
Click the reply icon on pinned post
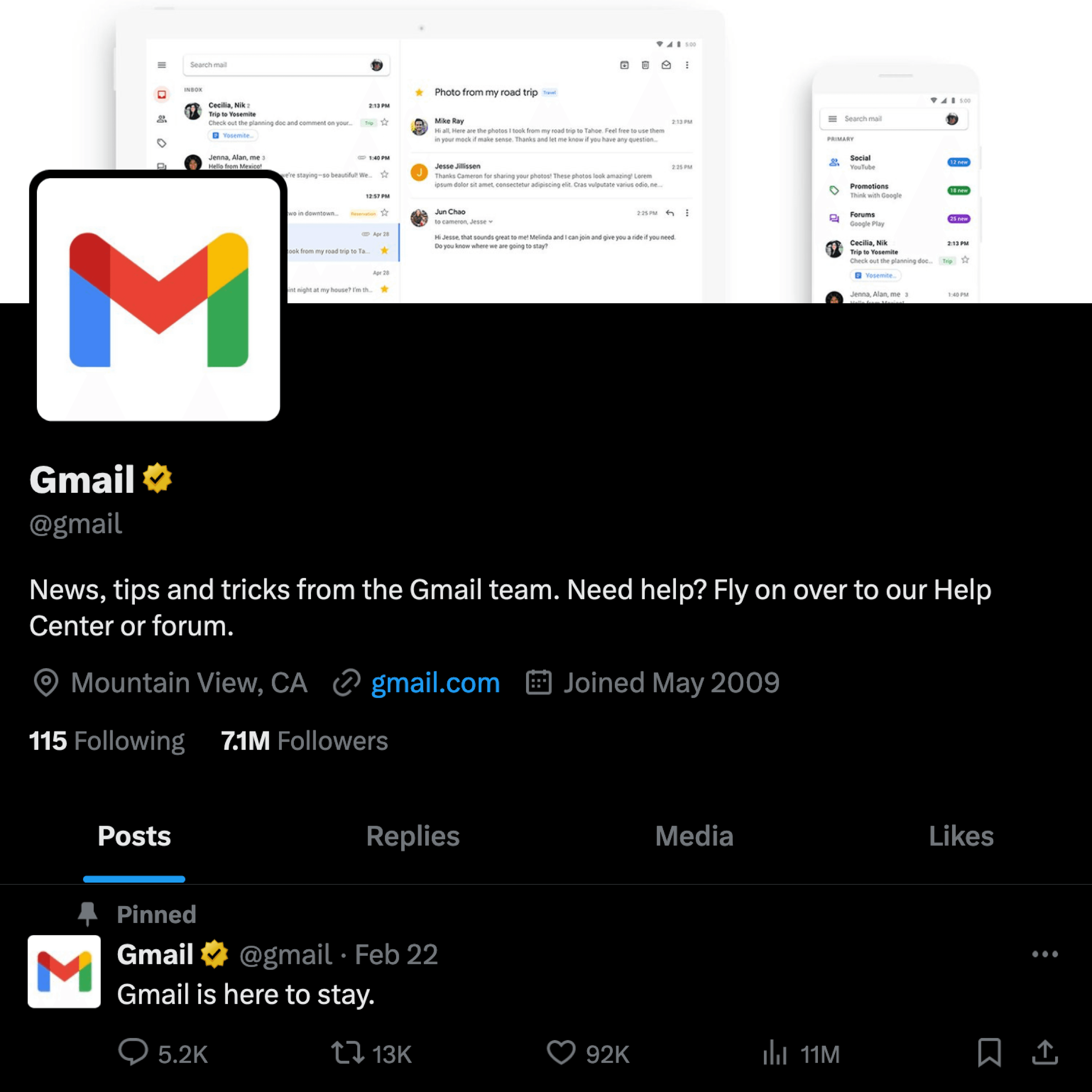pyautogui.click(x=133, y=1052)
